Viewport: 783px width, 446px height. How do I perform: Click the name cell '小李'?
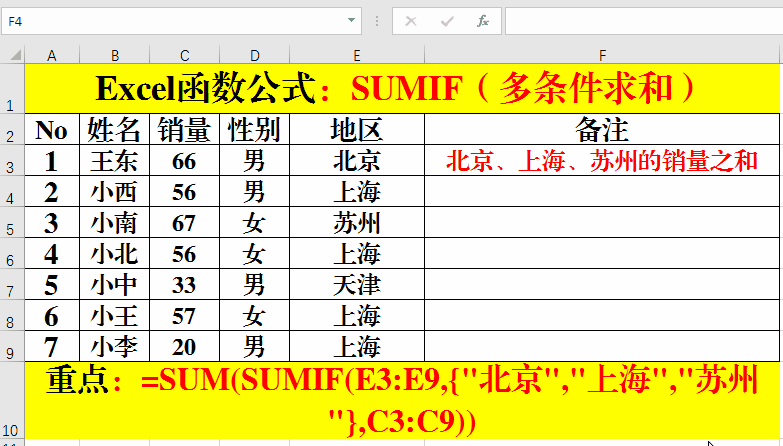[114, 346]
